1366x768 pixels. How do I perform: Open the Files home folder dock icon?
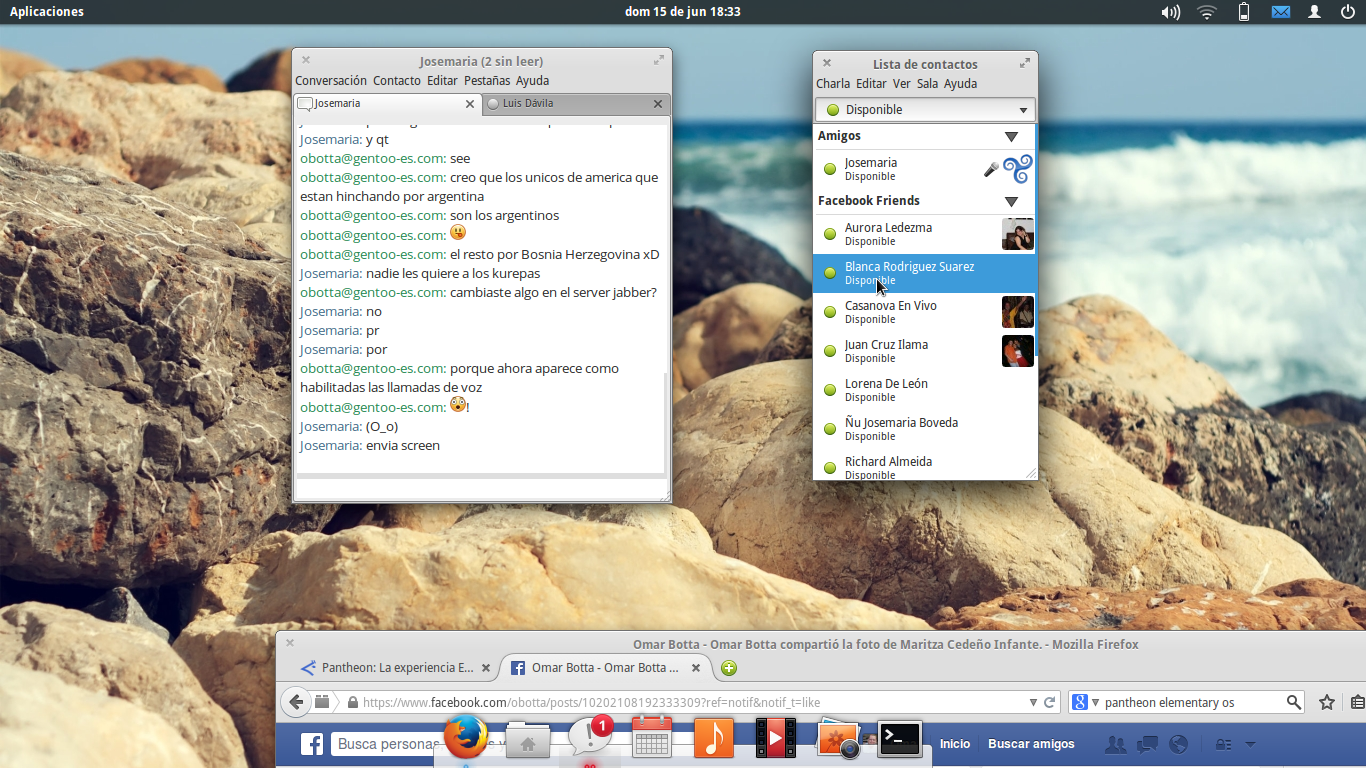click(528, 740)
